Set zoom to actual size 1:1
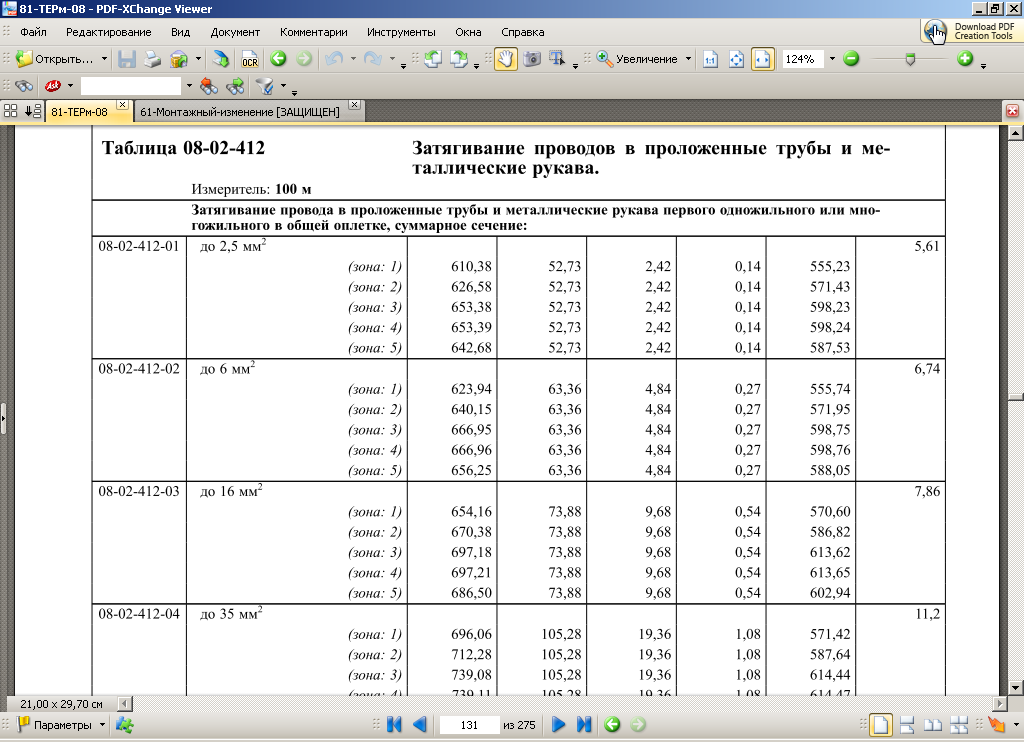1024x742 pixels. [x=711, y=59]
